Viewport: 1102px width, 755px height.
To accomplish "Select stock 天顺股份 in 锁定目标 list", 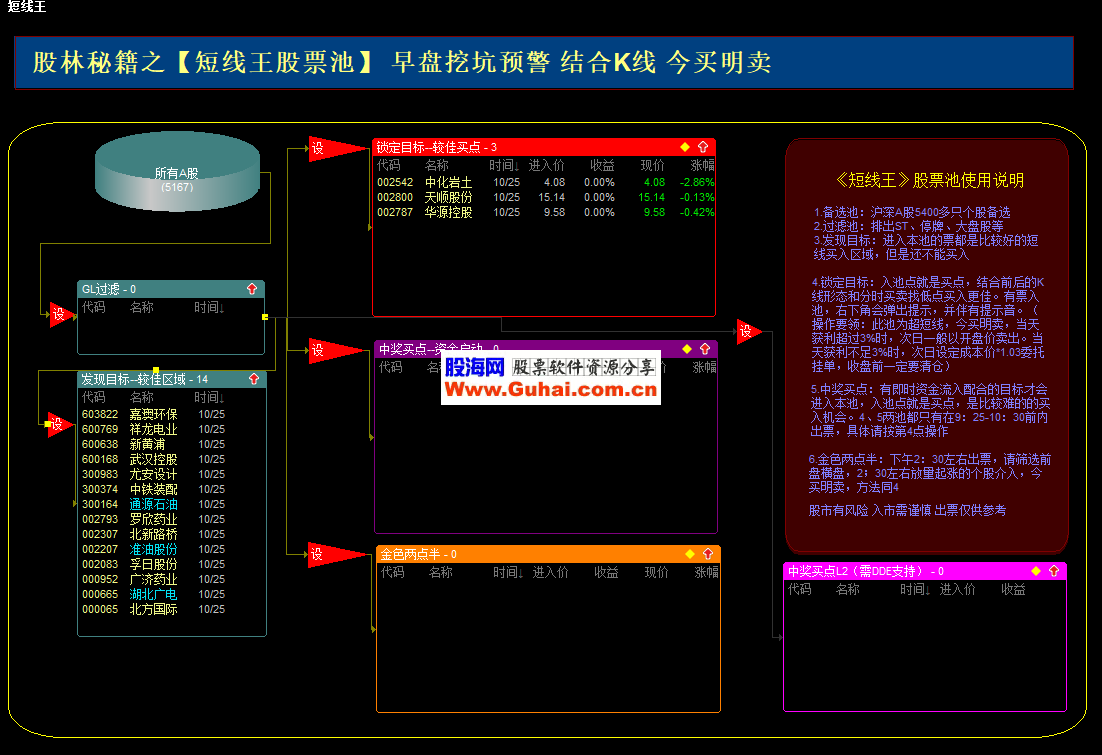I will (447, 198).
